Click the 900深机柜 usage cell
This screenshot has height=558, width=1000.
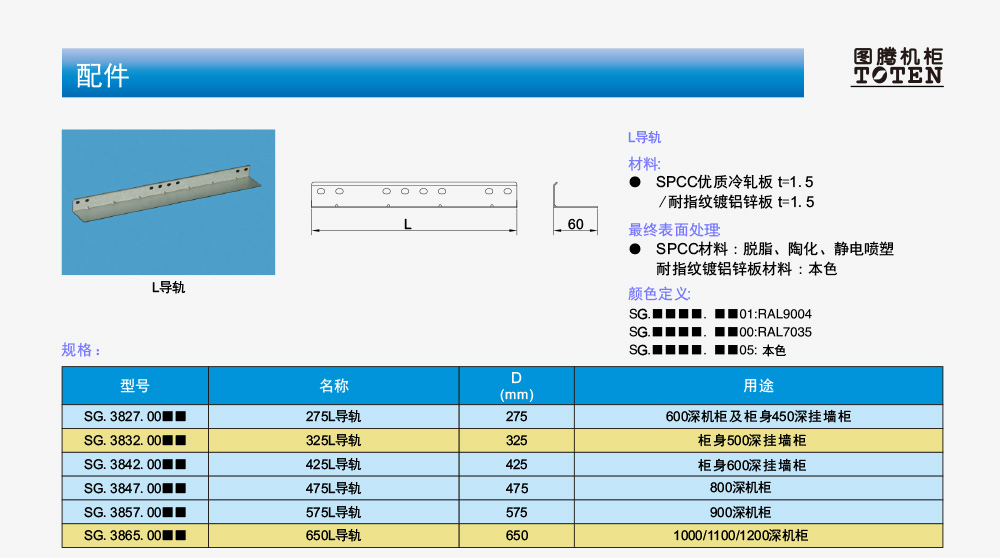(x=758, y=512)
